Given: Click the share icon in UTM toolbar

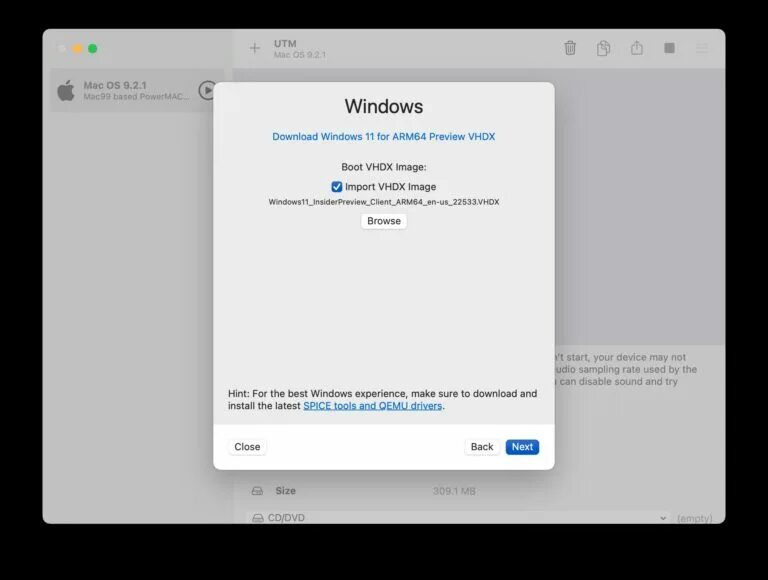Looking at the screenshot, I should 636,48.
